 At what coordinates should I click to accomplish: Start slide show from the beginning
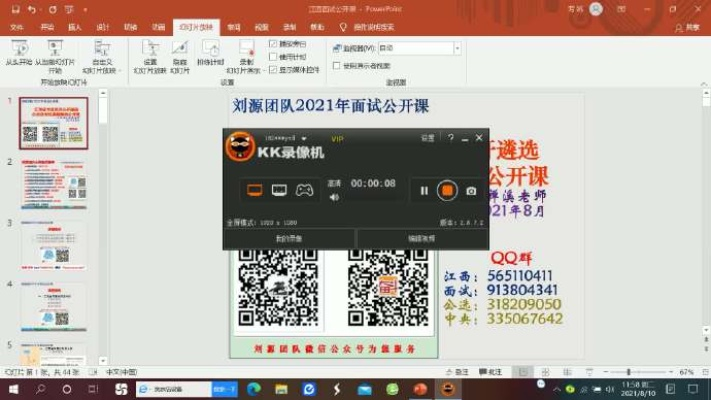pos(19,53)
